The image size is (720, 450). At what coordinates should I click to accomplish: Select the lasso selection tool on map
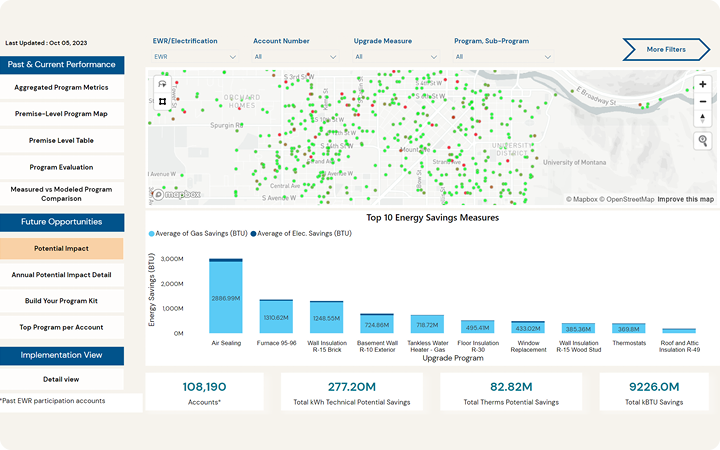pos(162,85)
